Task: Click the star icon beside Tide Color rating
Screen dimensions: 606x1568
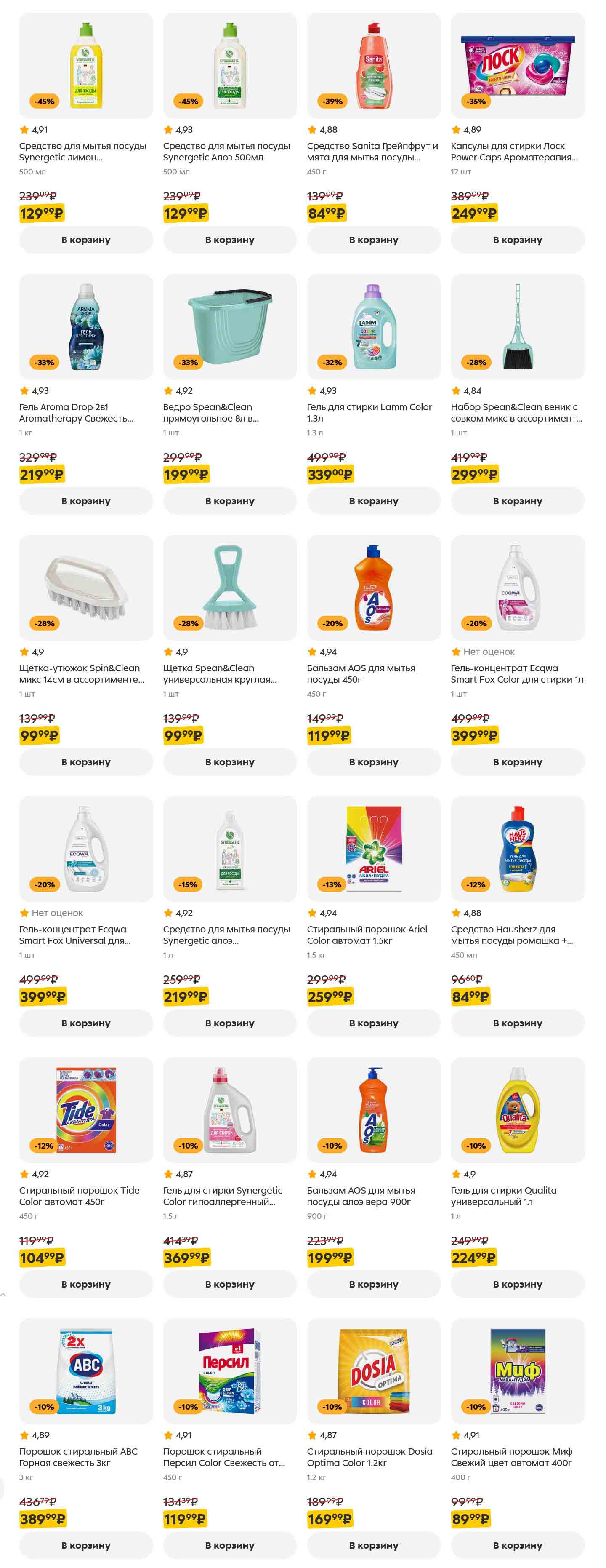Action: coord(24,1174)
